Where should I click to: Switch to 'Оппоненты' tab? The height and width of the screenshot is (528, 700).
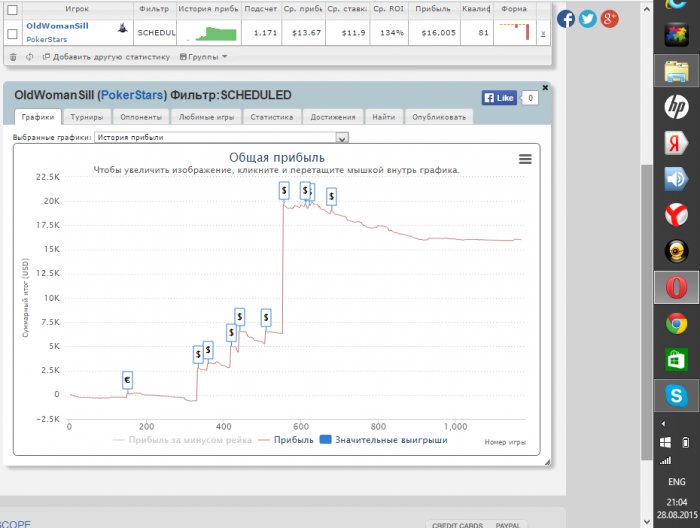(141, 117)
